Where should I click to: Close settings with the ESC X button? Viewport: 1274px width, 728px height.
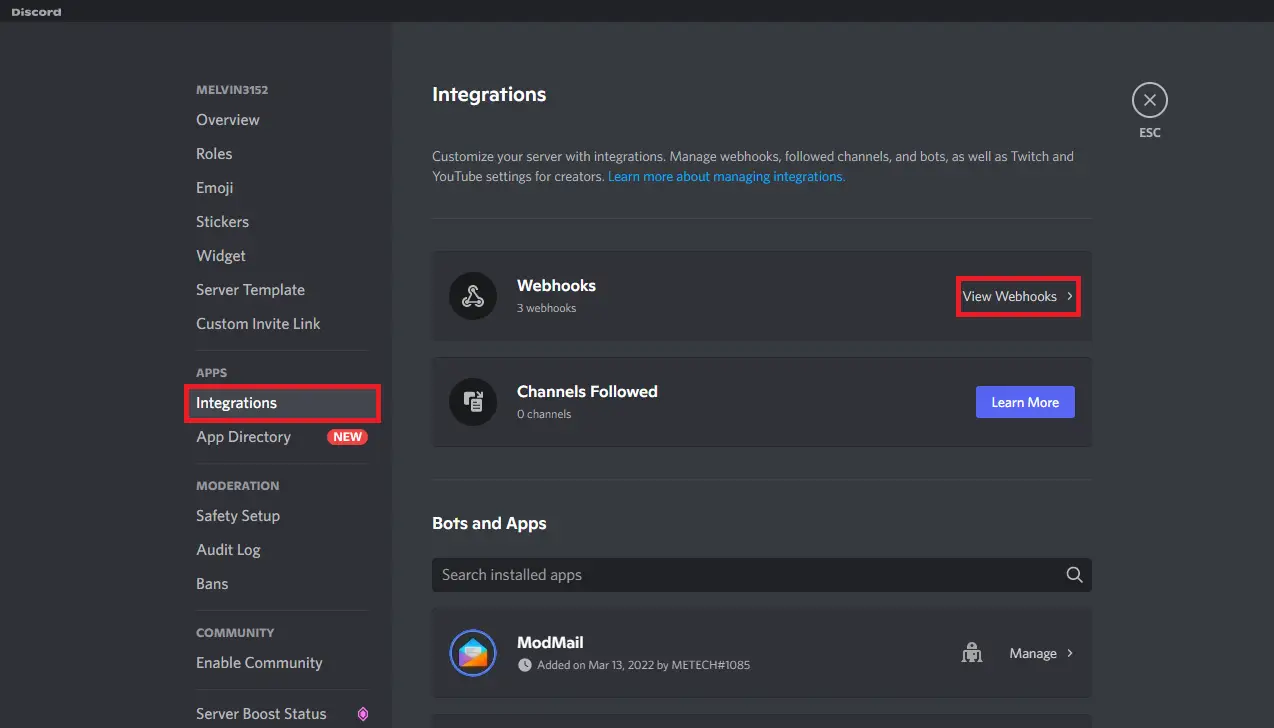point(1150,100)
